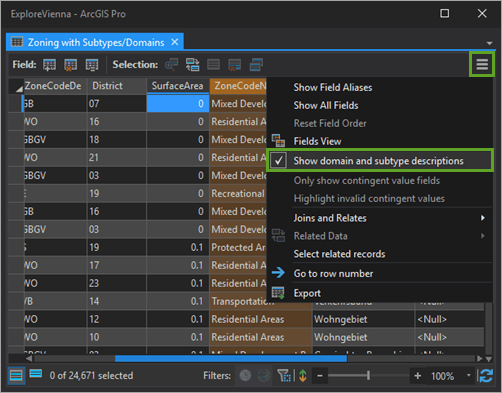Click the table's select-all corner cell
The height and width of the screenshot is (393, 502).
16,86
